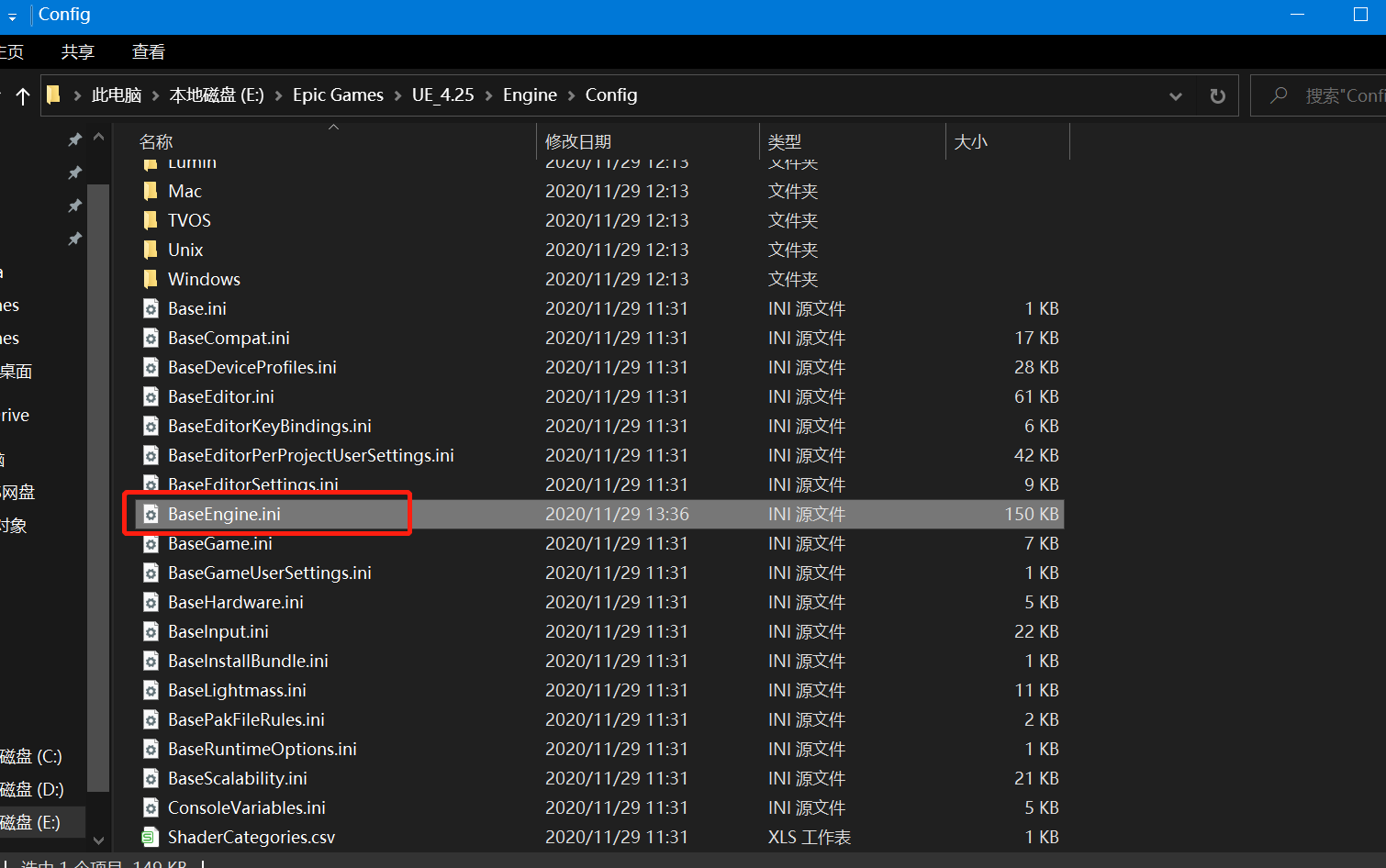Expand chevron after Engine breadcrumb
1386x868 pixels.
point(571,95)
